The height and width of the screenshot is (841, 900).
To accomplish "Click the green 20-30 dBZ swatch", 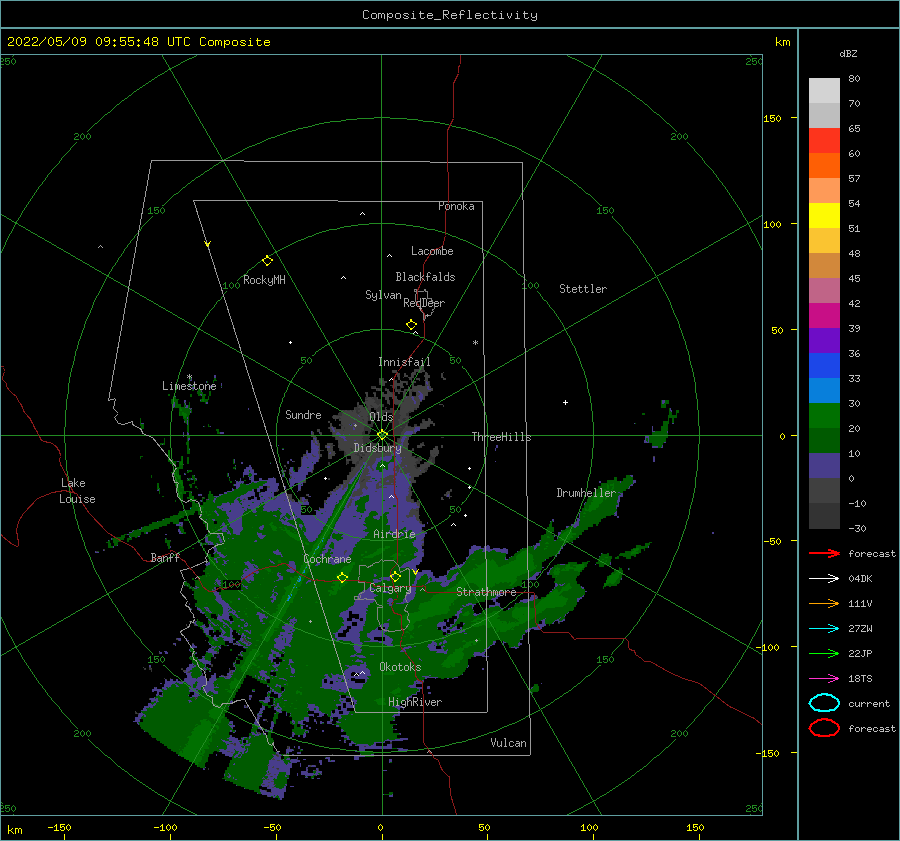I will [x=824, y=416].
